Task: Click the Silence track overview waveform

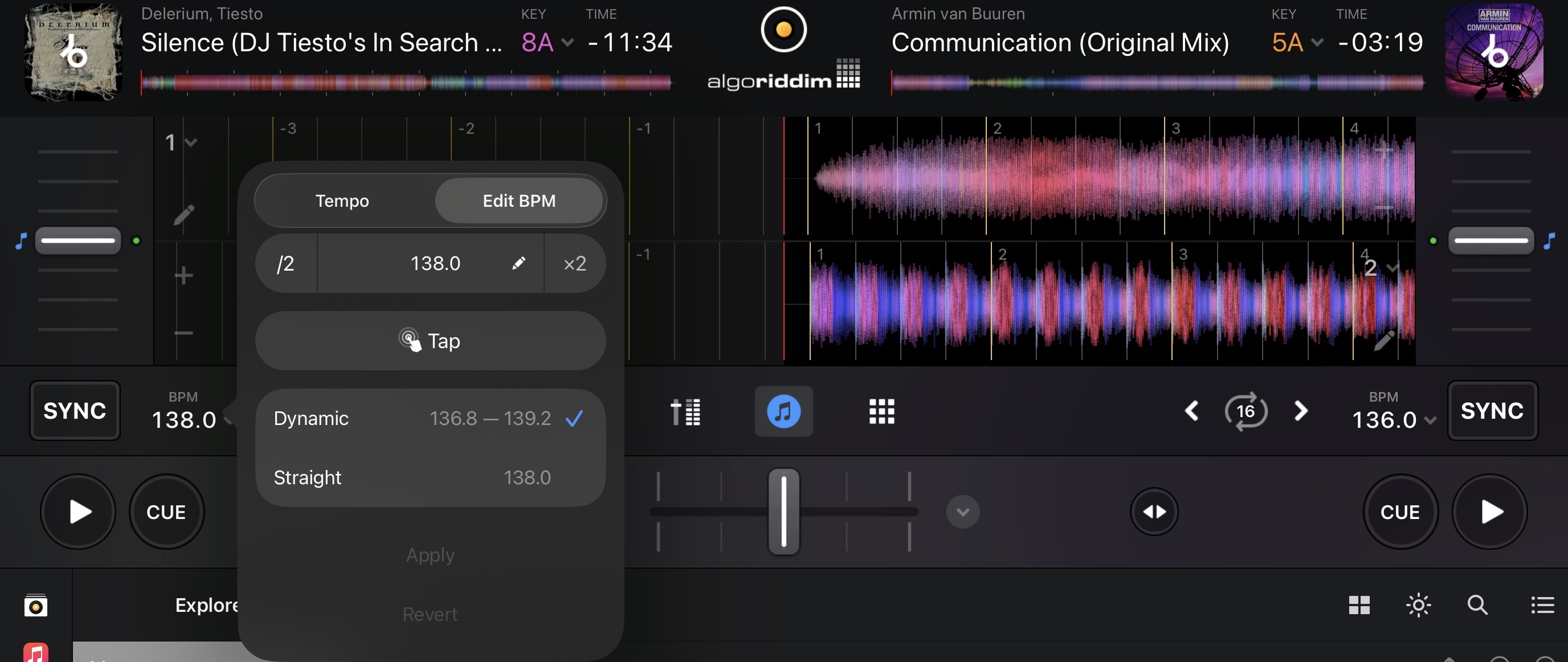Action: coord(406,82)
